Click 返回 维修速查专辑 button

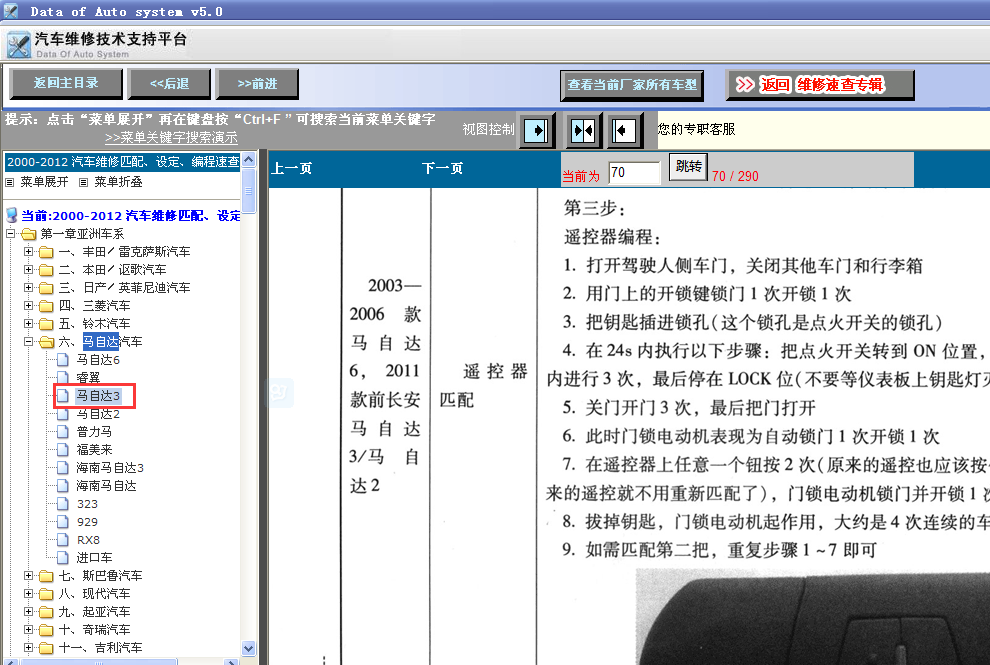pyautogui.click(x=820, y=85)
